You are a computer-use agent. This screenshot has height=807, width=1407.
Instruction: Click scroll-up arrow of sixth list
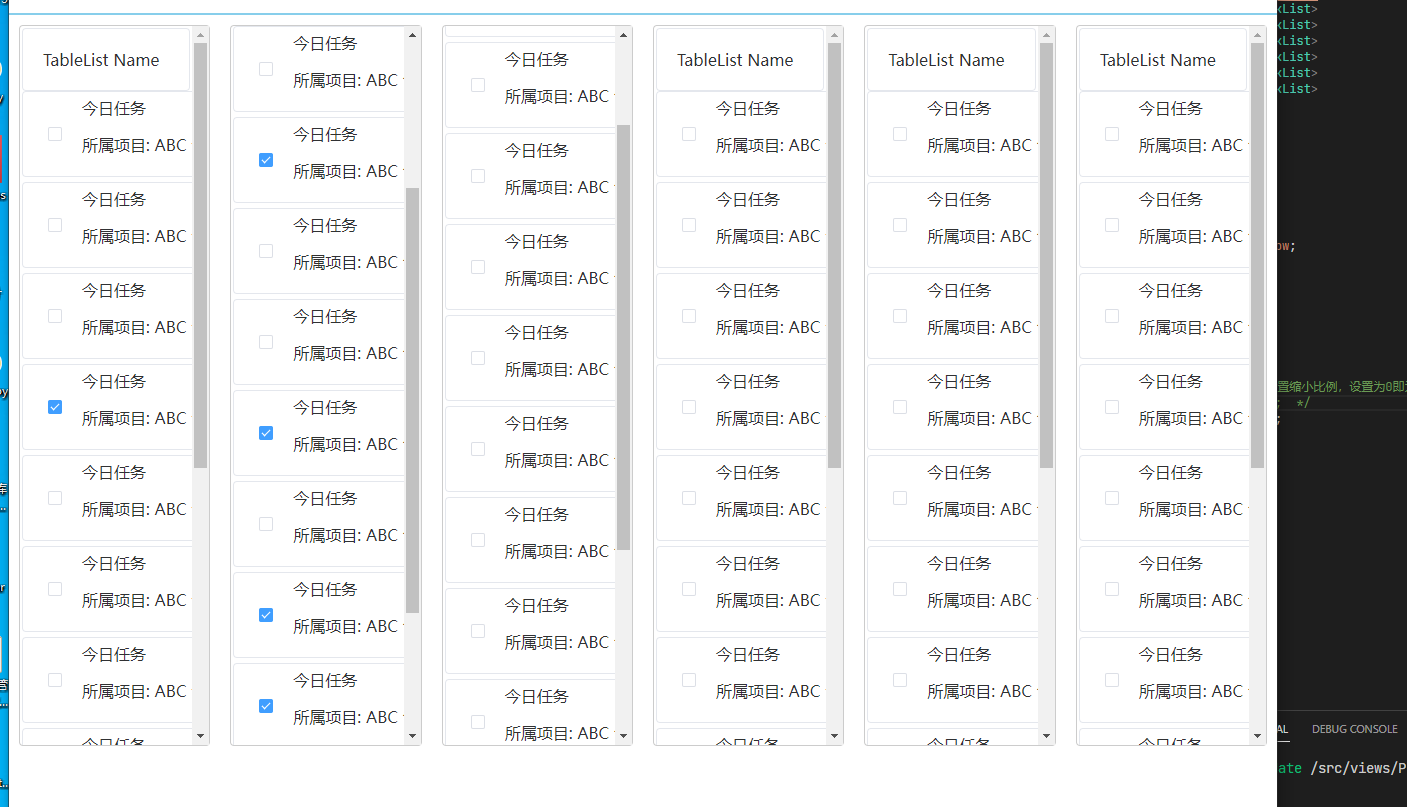pos(1258,35)
